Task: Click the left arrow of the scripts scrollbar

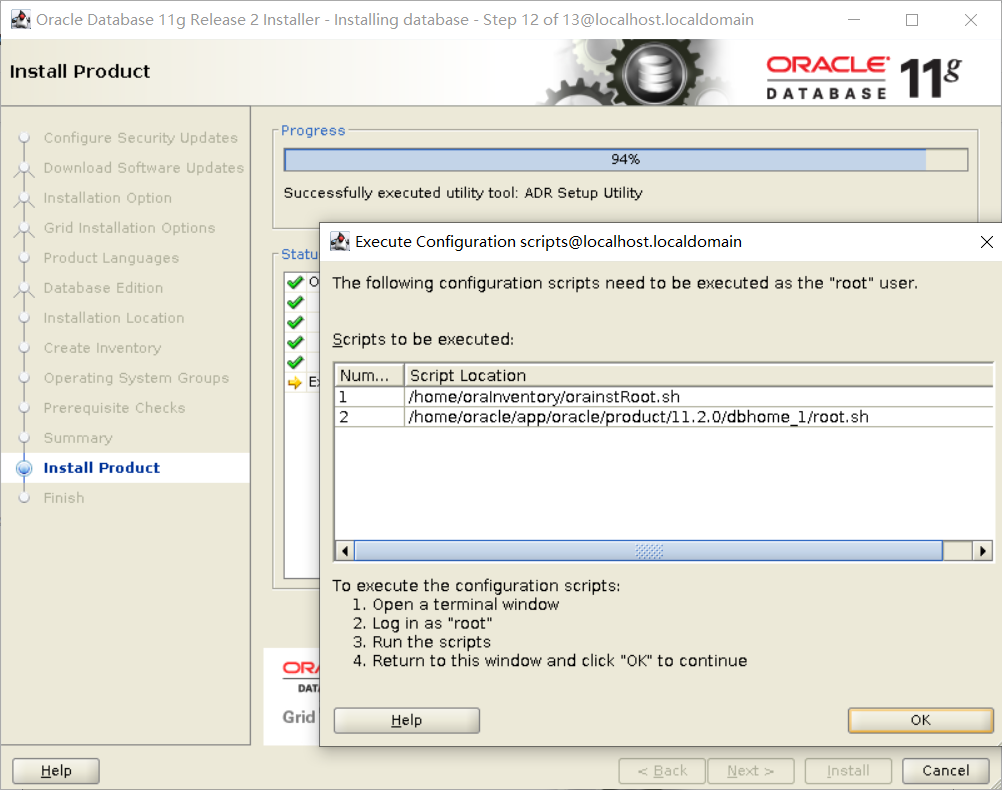Action: point(345,550)
